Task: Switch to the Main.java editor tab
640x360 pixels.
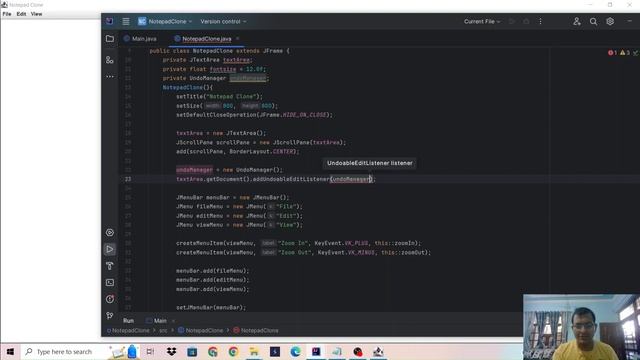Action: coord(140,39)
